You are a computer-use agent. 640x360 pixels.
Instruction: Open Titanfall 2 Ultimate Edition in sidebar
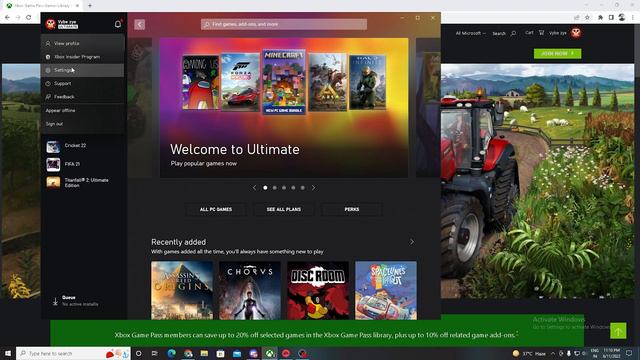[x=83, y=182]
